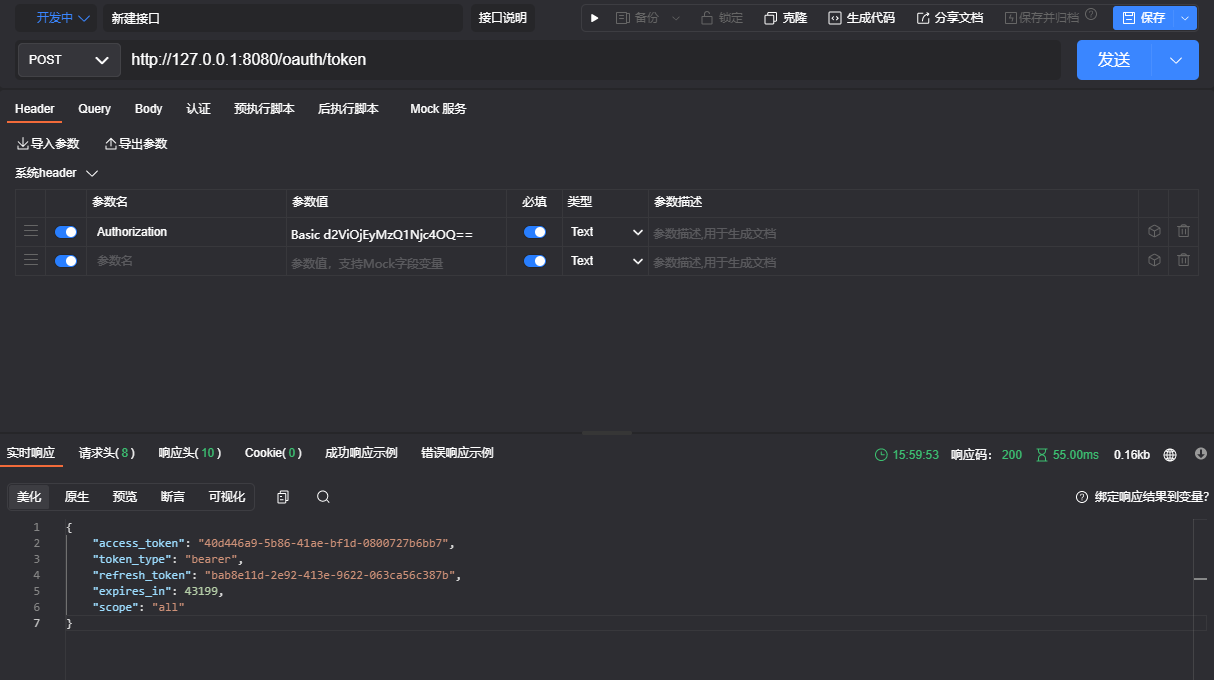Click the cube icon in the Authorization row
Image resolution: width=1214 pixels, height=680 pixels.
click(1154, 231)
